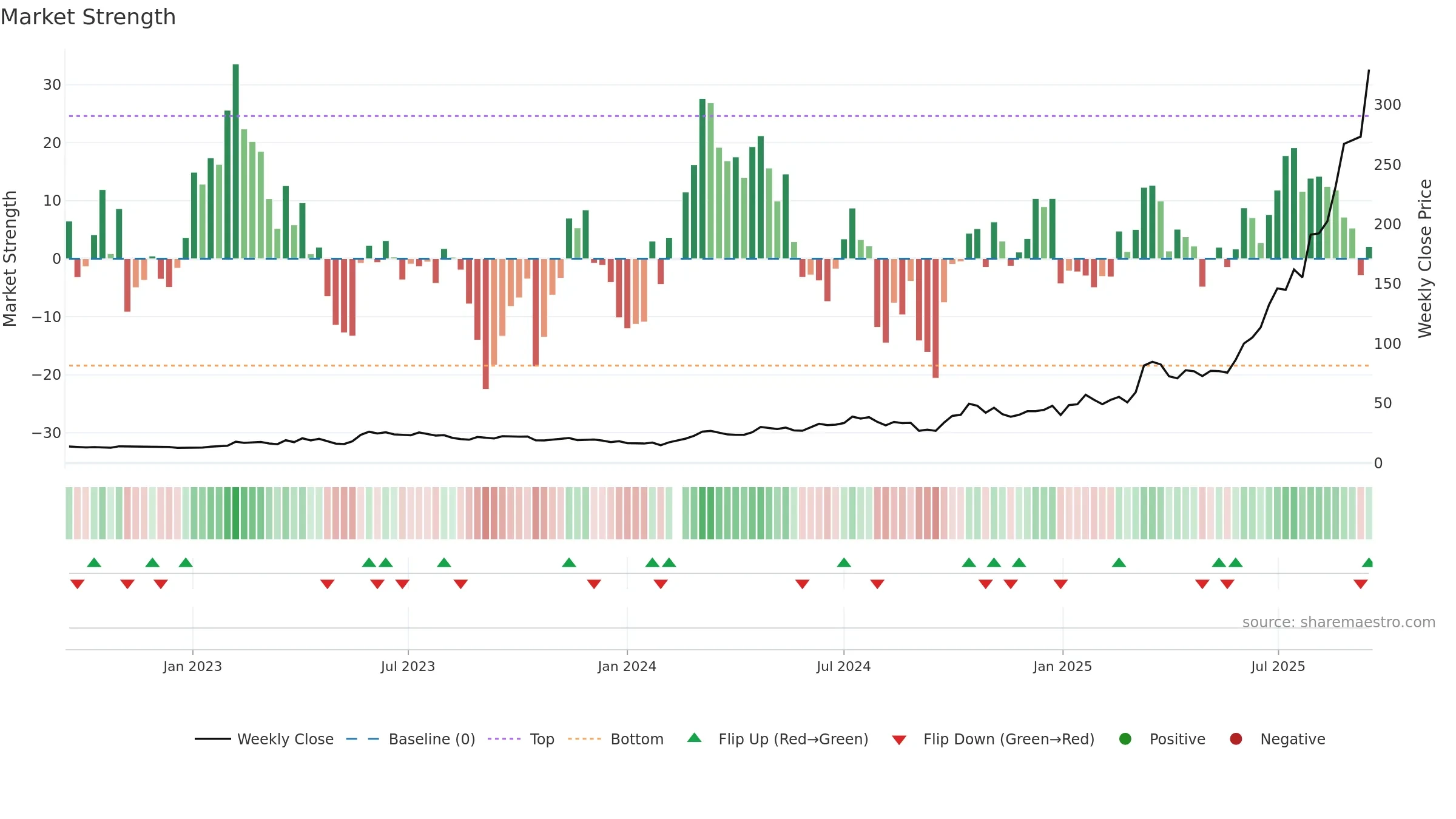Click the Jul 2023 date label

(408, 666)
